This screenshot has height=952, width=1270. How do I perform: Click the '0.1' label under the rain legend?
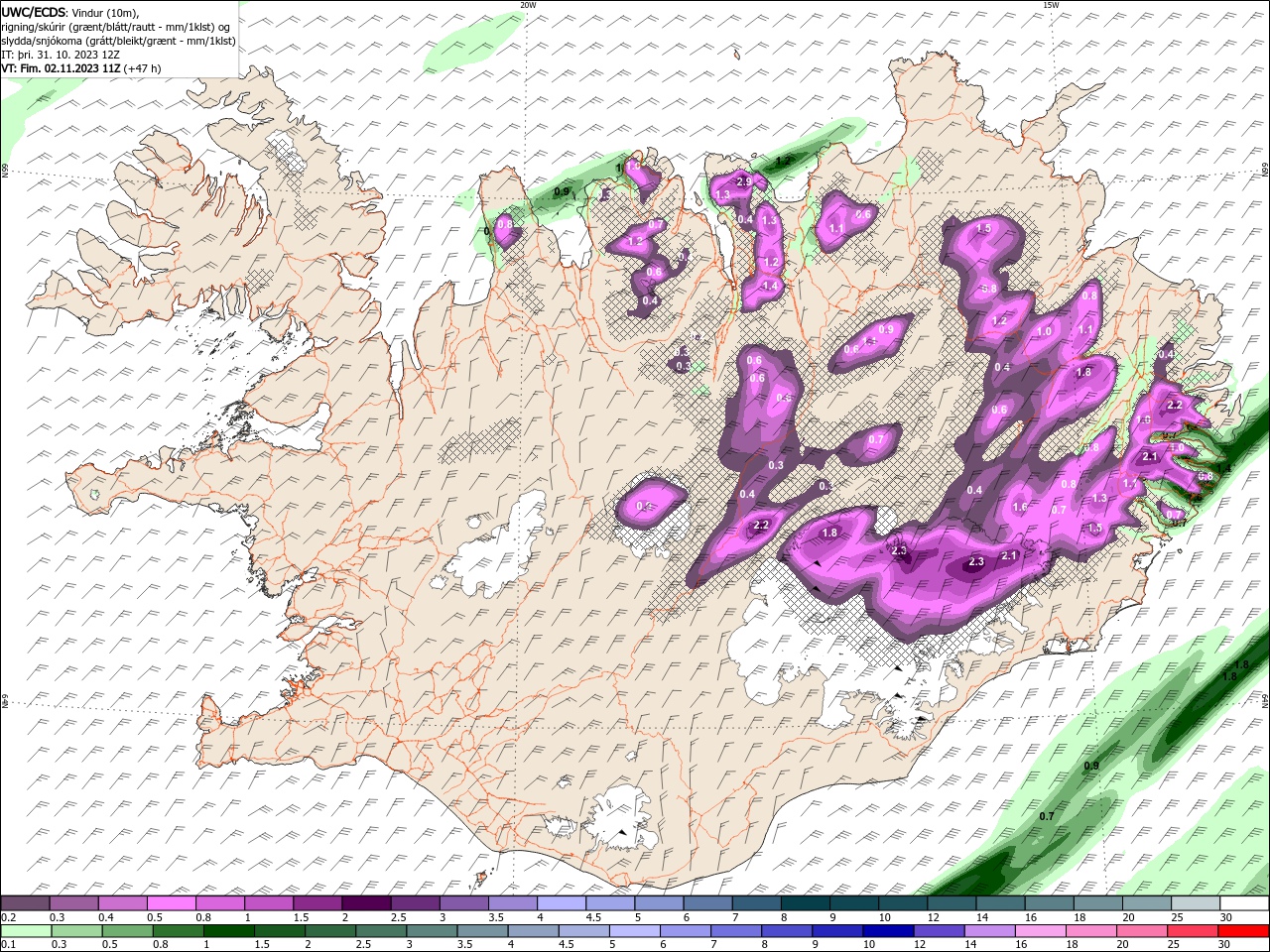tap(7, 945)
